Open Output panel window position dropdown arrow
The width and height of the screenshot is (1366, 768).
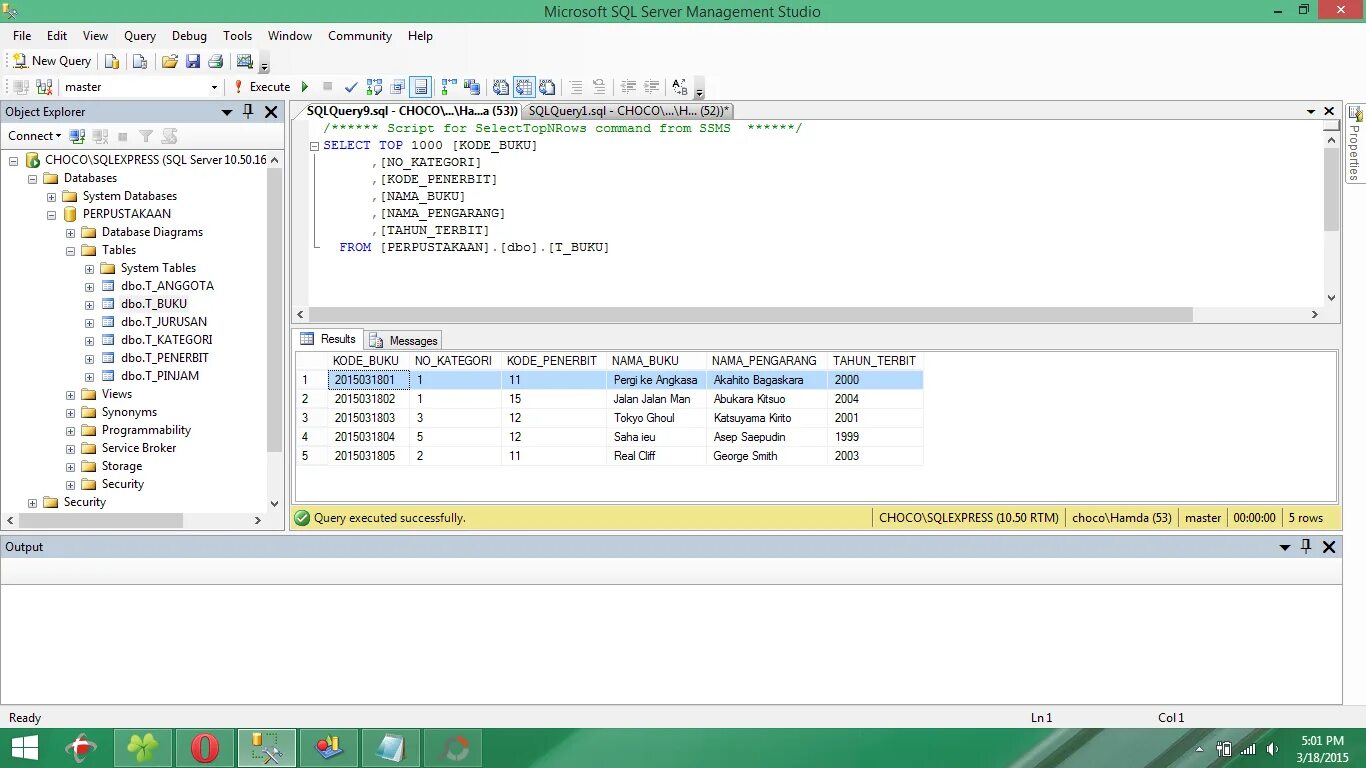click(1285, 547)
